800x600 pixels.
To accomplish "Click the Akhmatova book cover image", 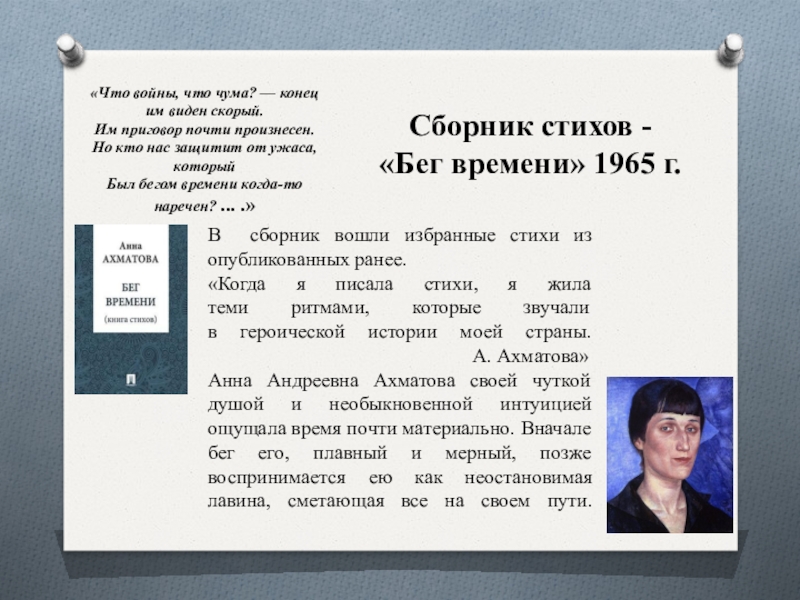I will [131, 309].
